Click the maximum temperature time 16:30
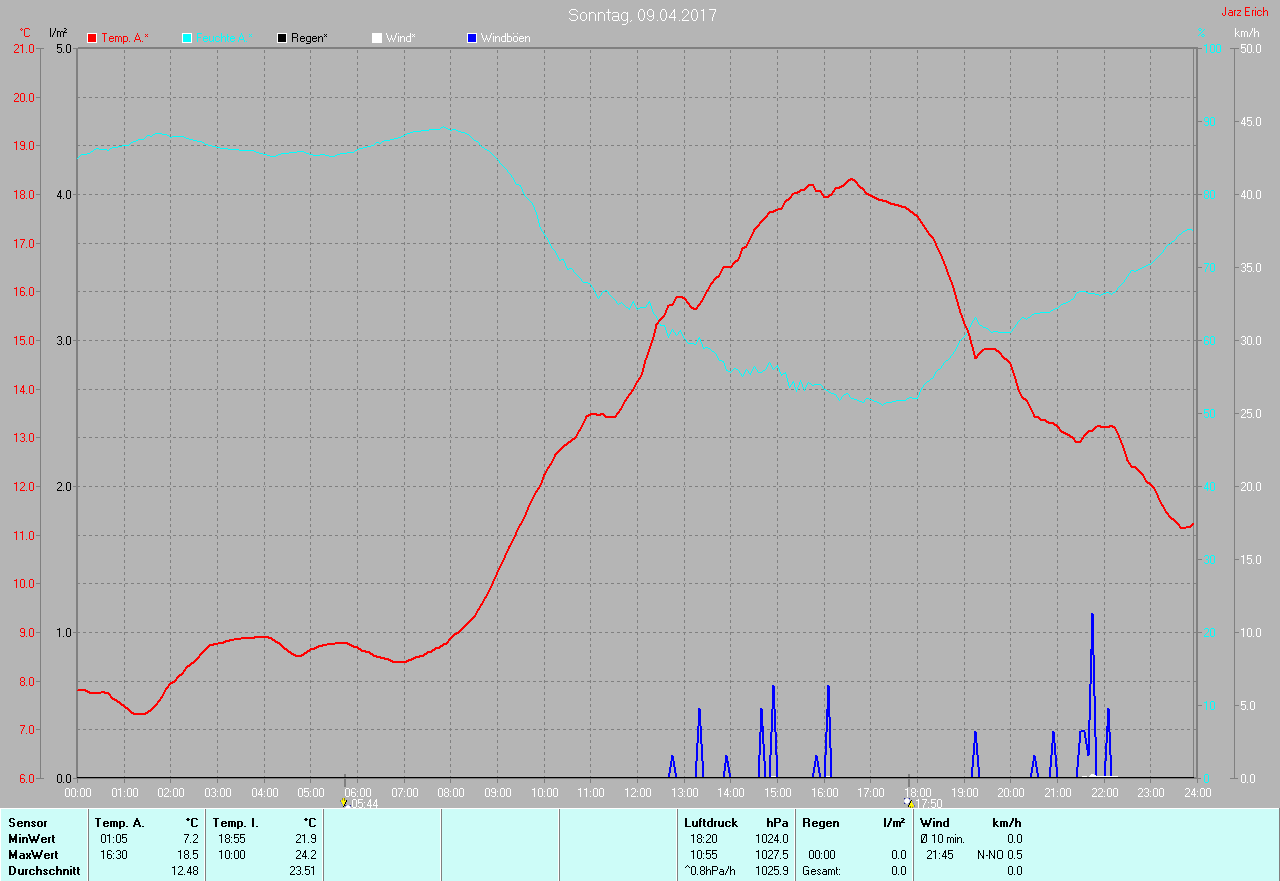This screenshot has height=881, width=1280. click(x=114, y=855)
